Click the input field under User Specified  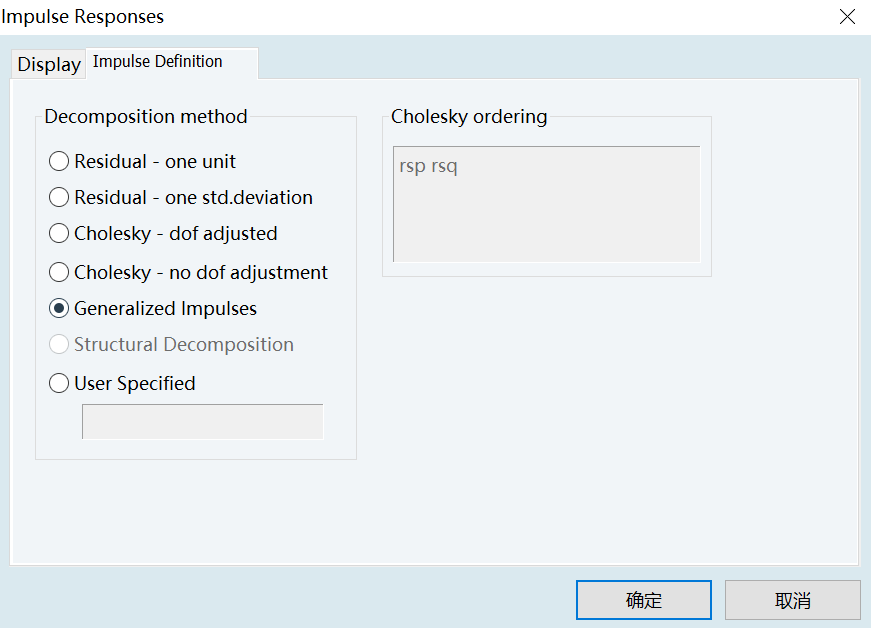[202, 421]
